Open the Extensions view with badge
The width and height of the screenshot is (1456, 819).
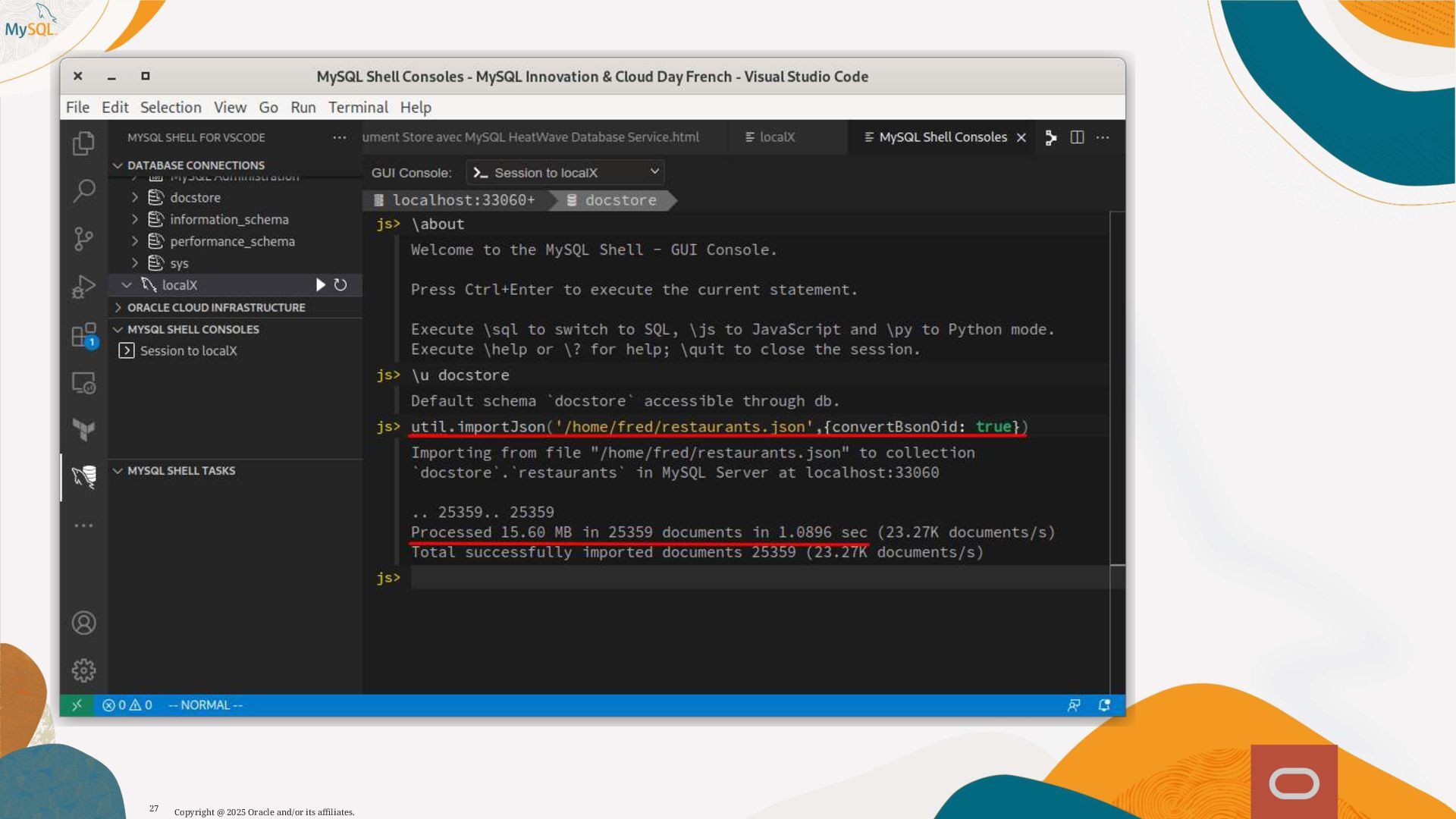tap(83, 334)
